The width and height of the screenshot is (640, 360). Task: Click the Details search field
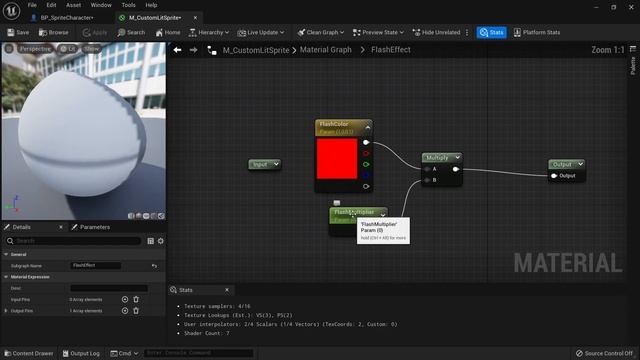73,241
